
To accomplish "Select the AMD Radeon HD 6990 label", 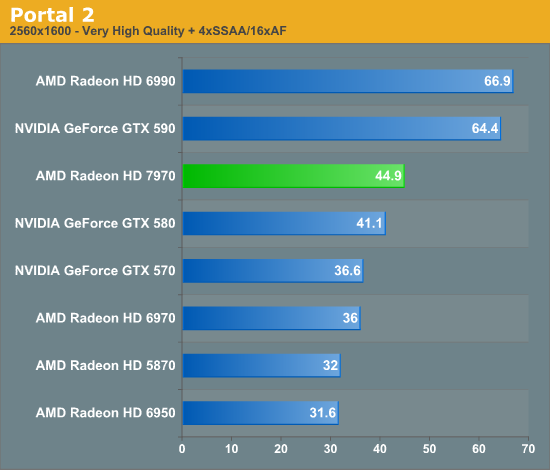I will click(x=106, y=81).
